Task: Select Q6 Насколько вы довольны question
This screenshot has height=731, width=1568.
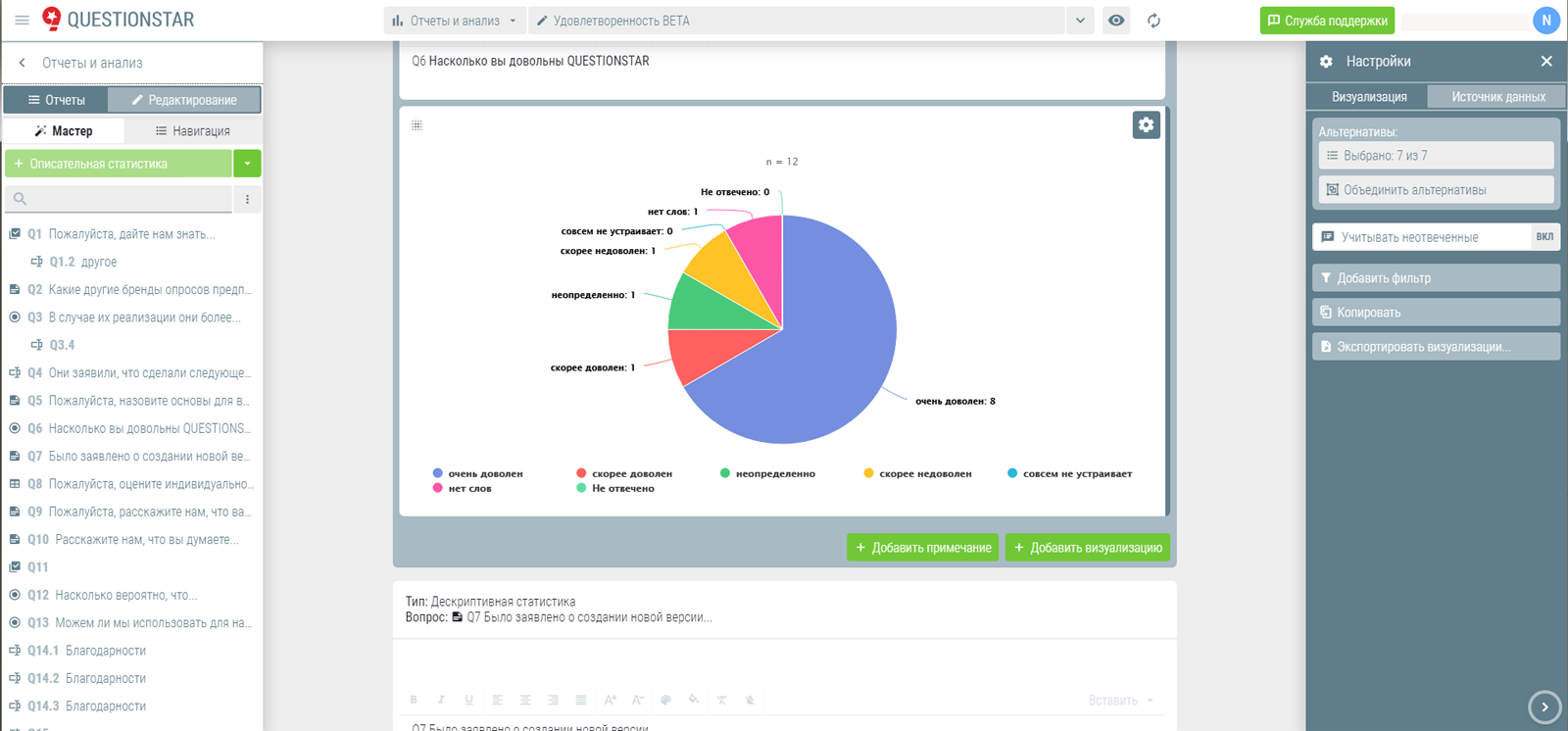Action: [x=130, y=428]
